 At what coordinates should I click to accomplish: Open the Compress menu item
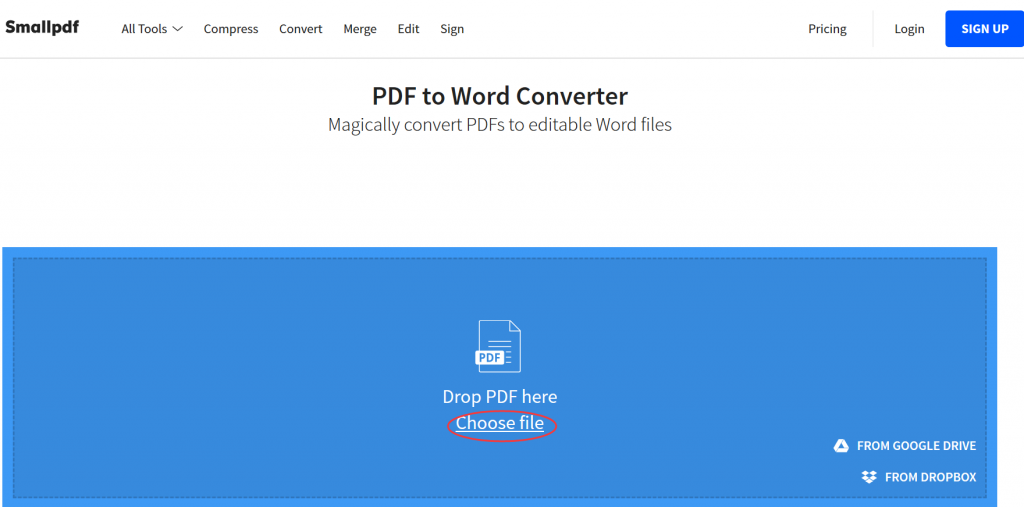(x=231, y=29)
